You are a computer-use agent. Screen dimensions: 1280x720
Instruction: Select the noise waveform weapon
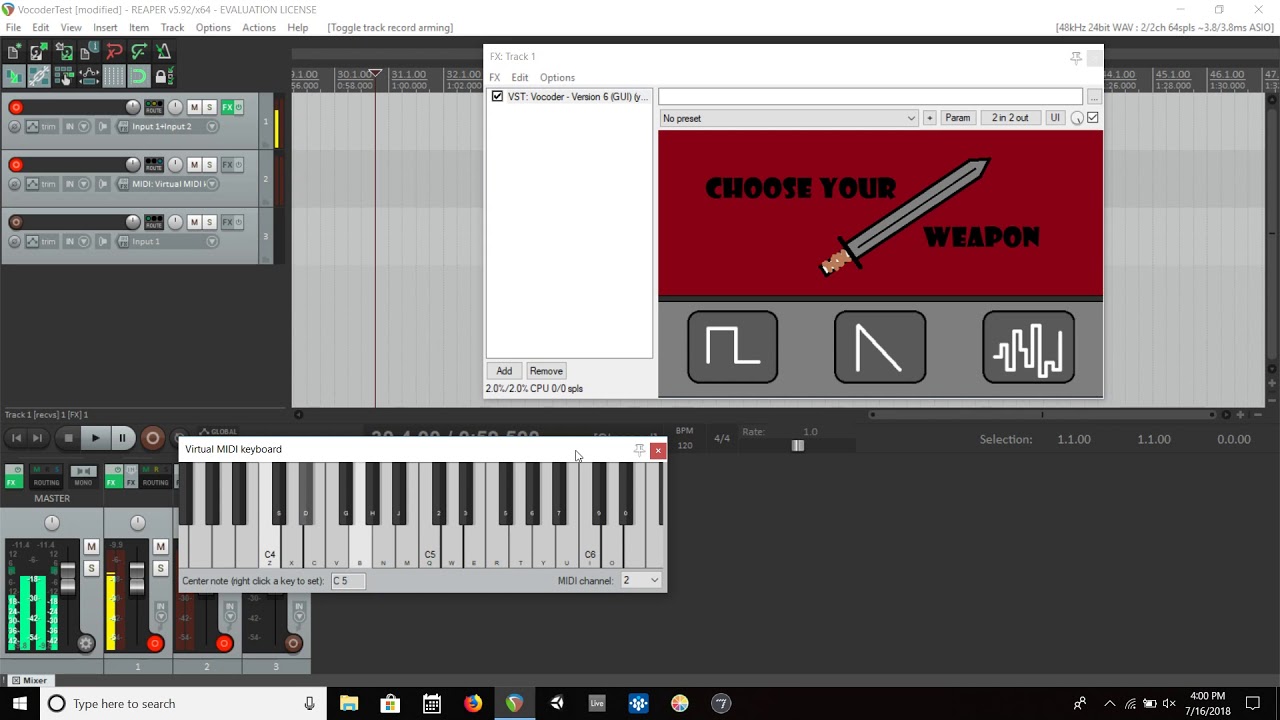pos(1028,347)
